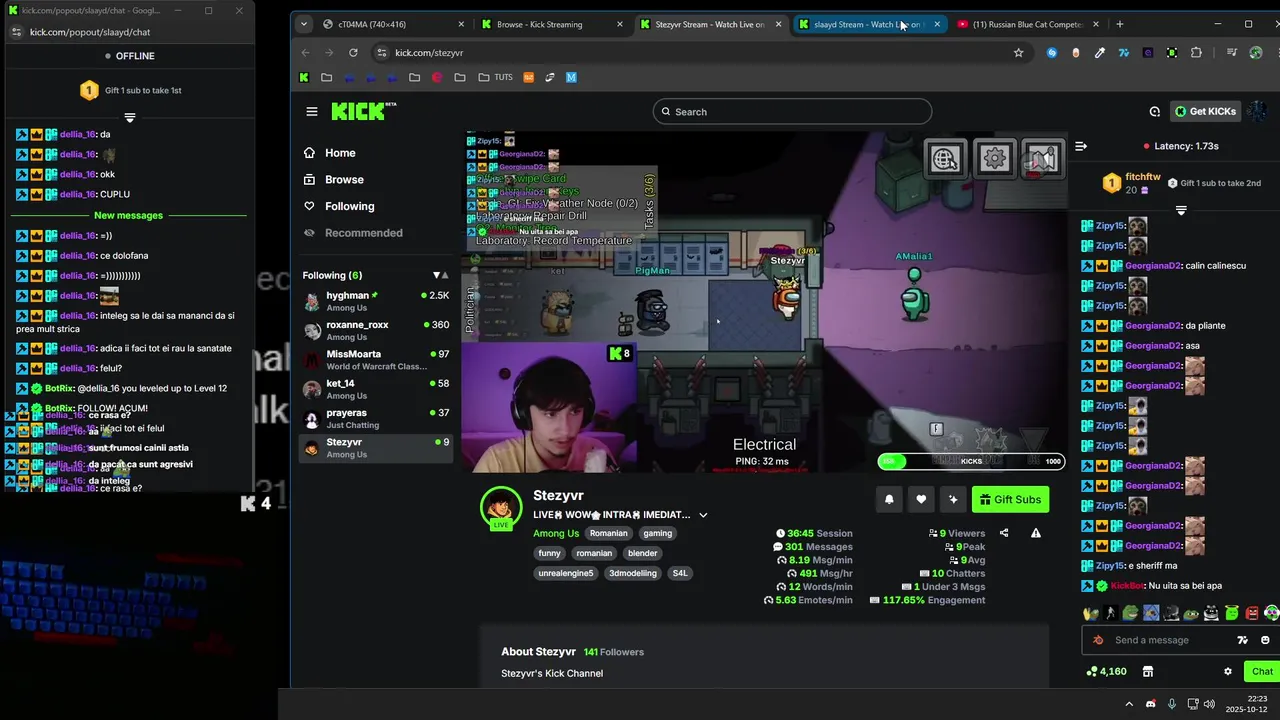
Task: Click the Kick bookmark in bookmarks bar
Action: click(x=304, y=77)
